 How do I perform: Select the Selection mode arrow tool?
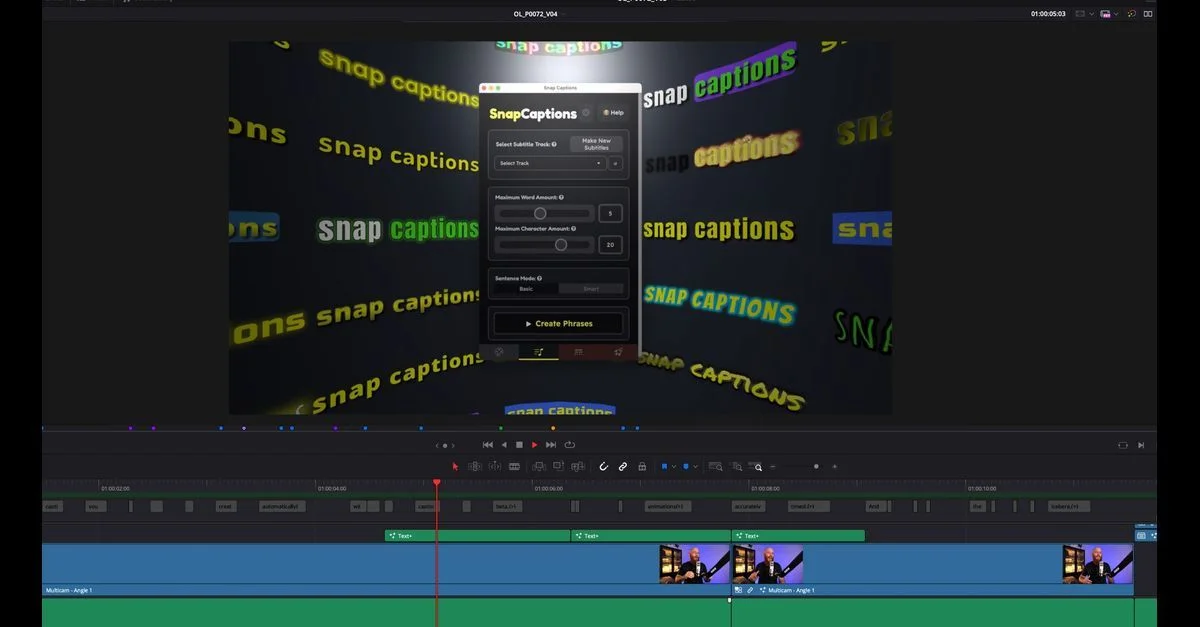[x=455, y=466]
